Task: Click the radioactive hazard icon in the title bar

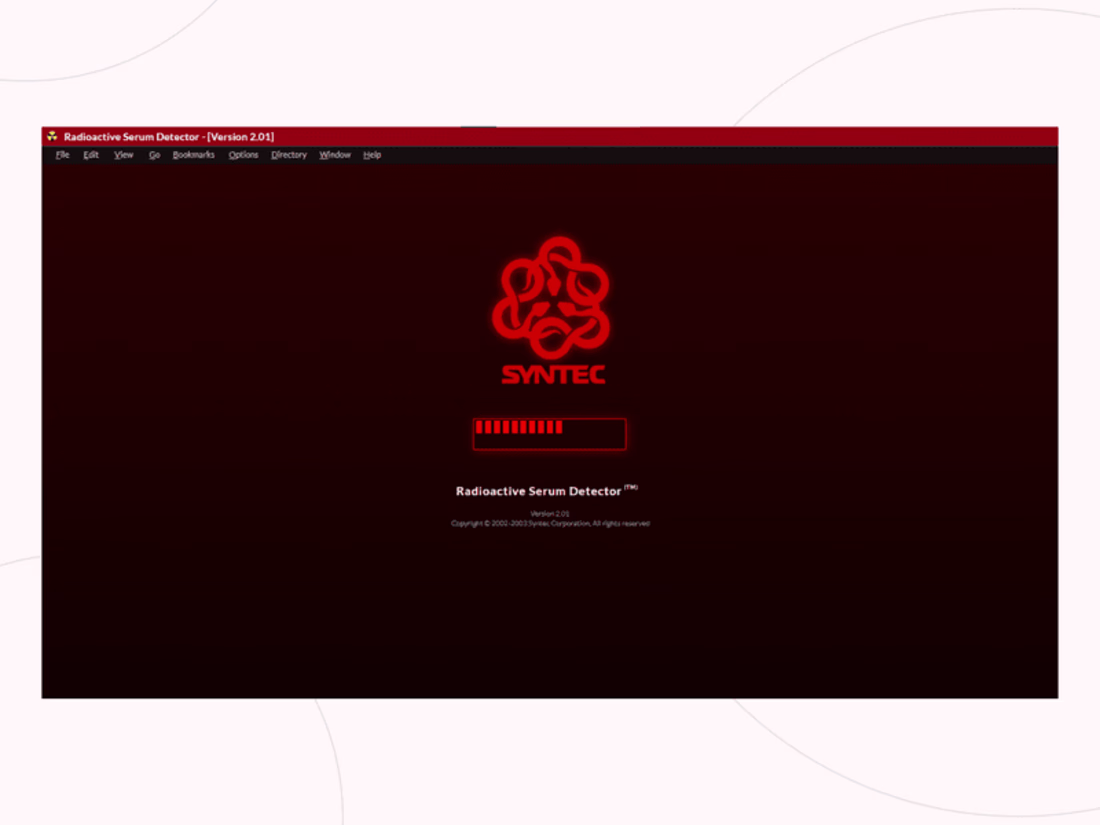Action: click(51, 136)
